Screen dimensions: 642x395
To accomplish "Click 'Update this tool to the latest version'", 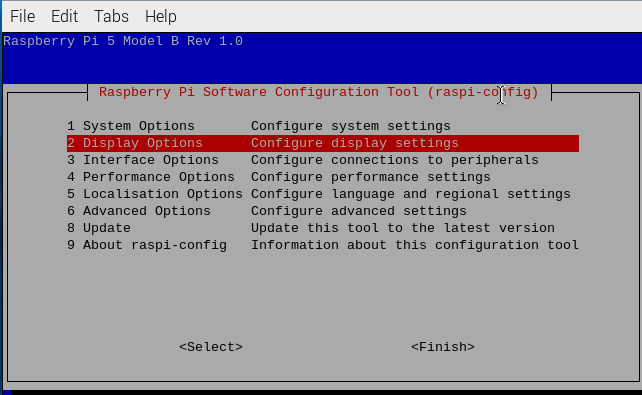I will (x=403, y=228).
